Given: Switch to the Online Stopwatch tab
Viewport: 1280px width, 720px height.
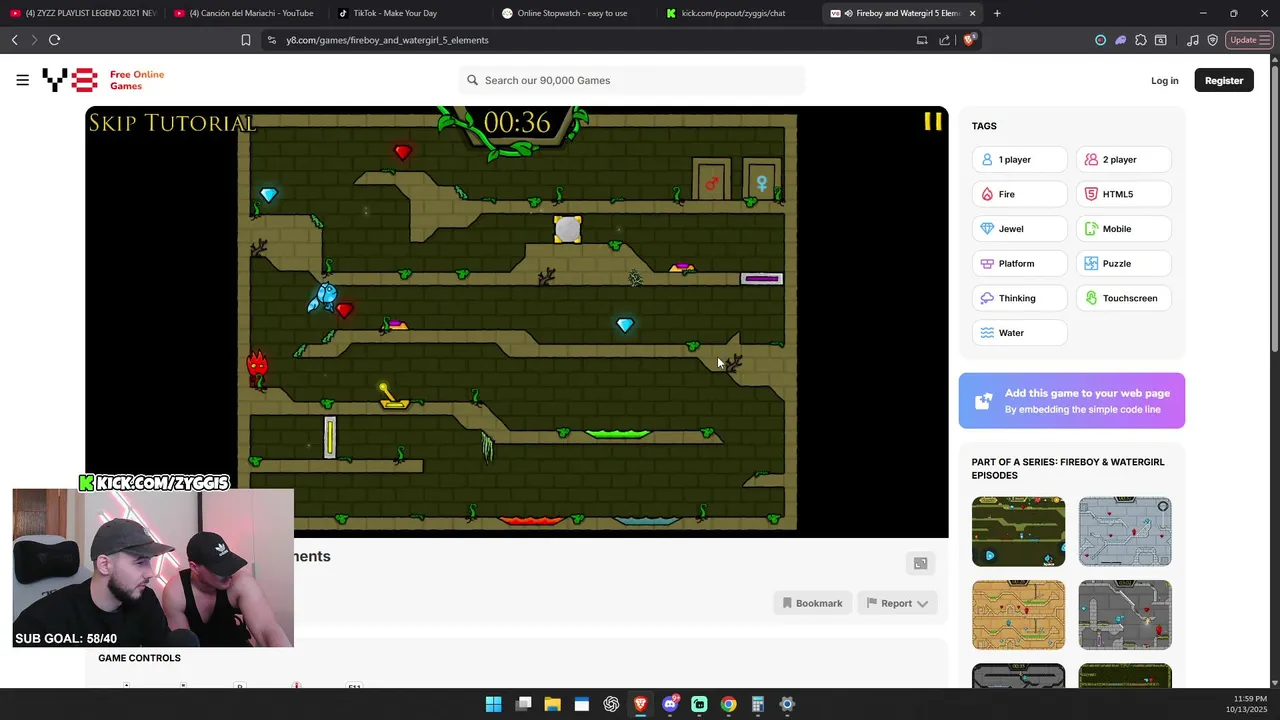Looking at the screenshot, I should [x=573, y=13].
